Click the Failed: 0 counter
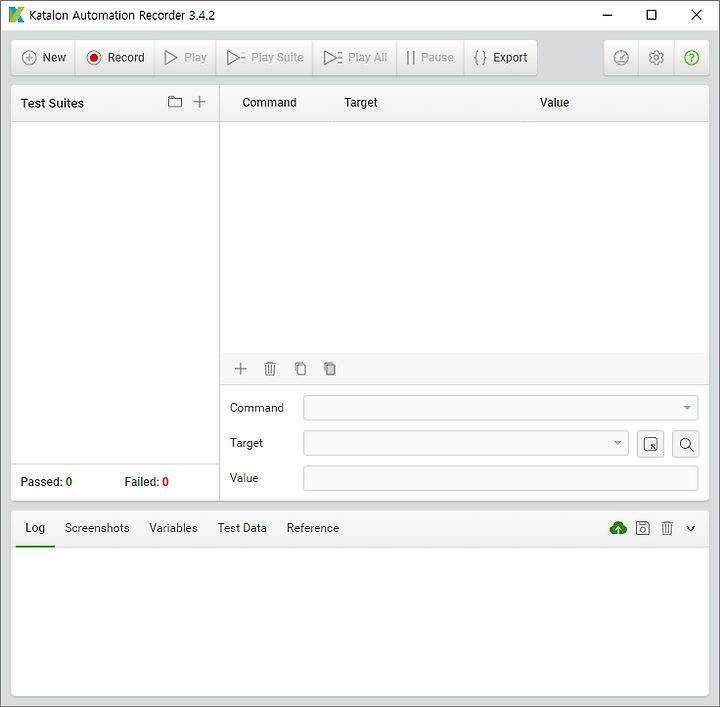Image resolution: width=720 pixels, height=707 pixels. [x=146, y=482]
